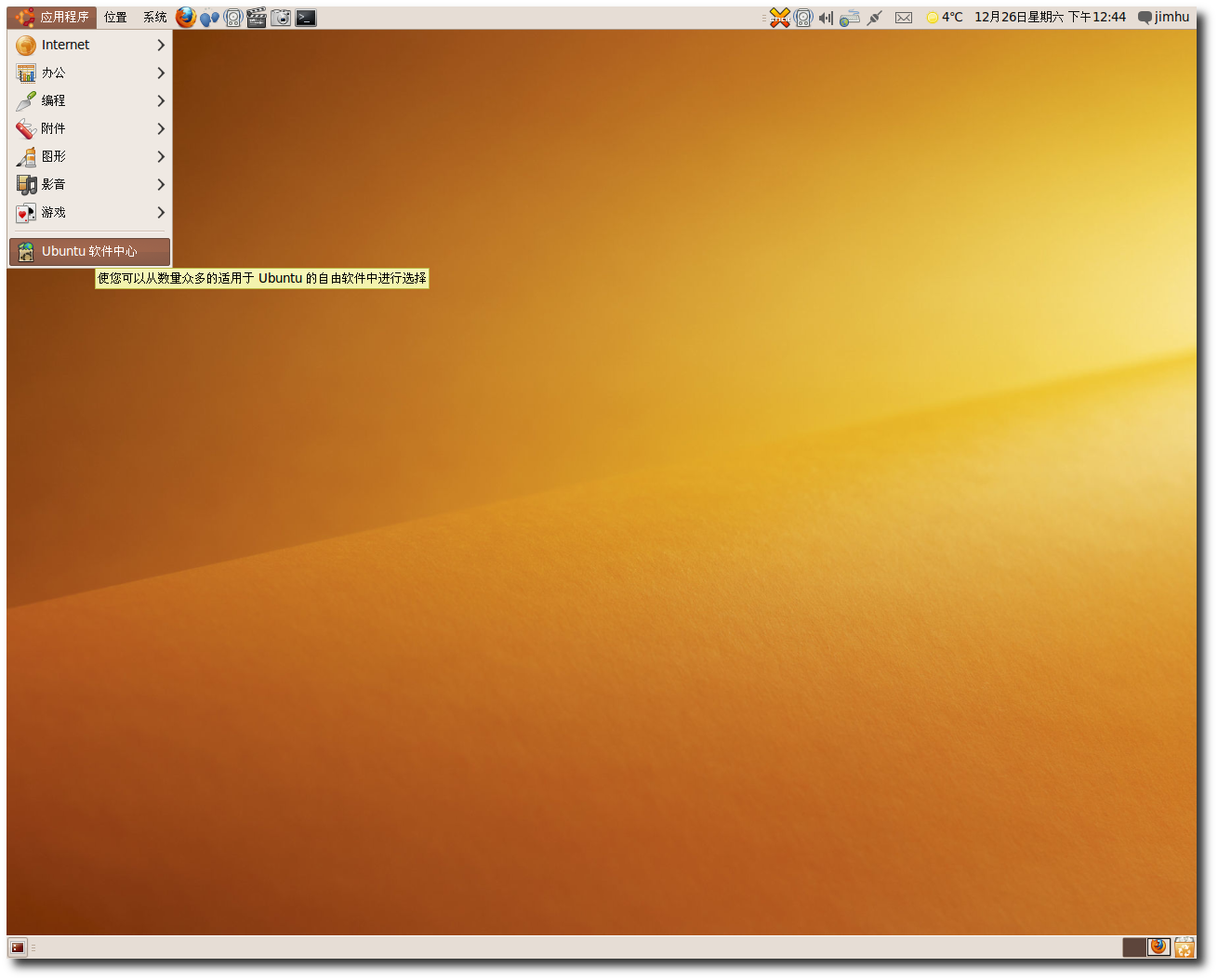The height and width of the screenshot is (980, 1218).
Task: Open the 位置 (Places) menu
Action: click(115, 17)
